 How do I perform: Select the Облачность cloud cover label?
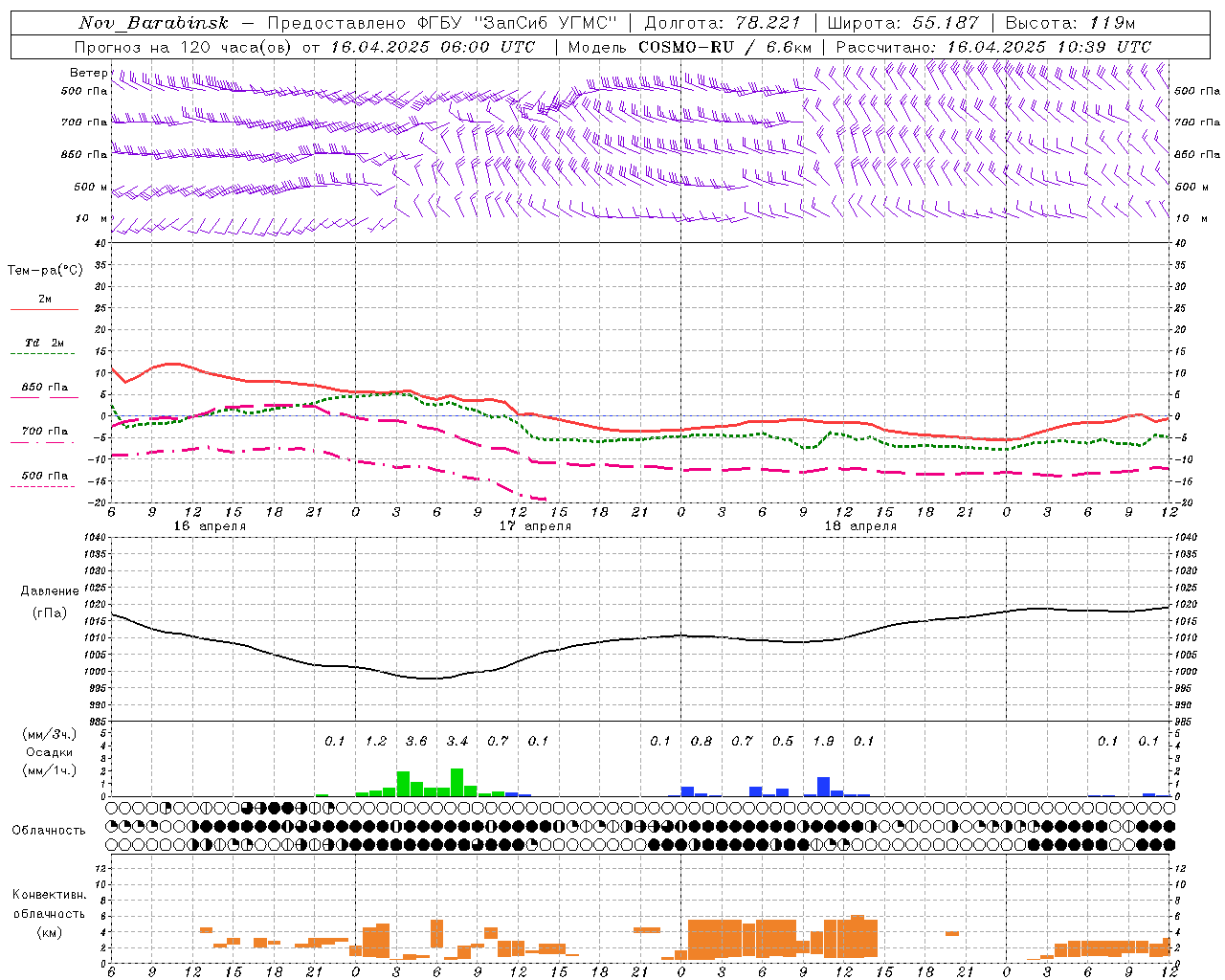pos(49,831)
